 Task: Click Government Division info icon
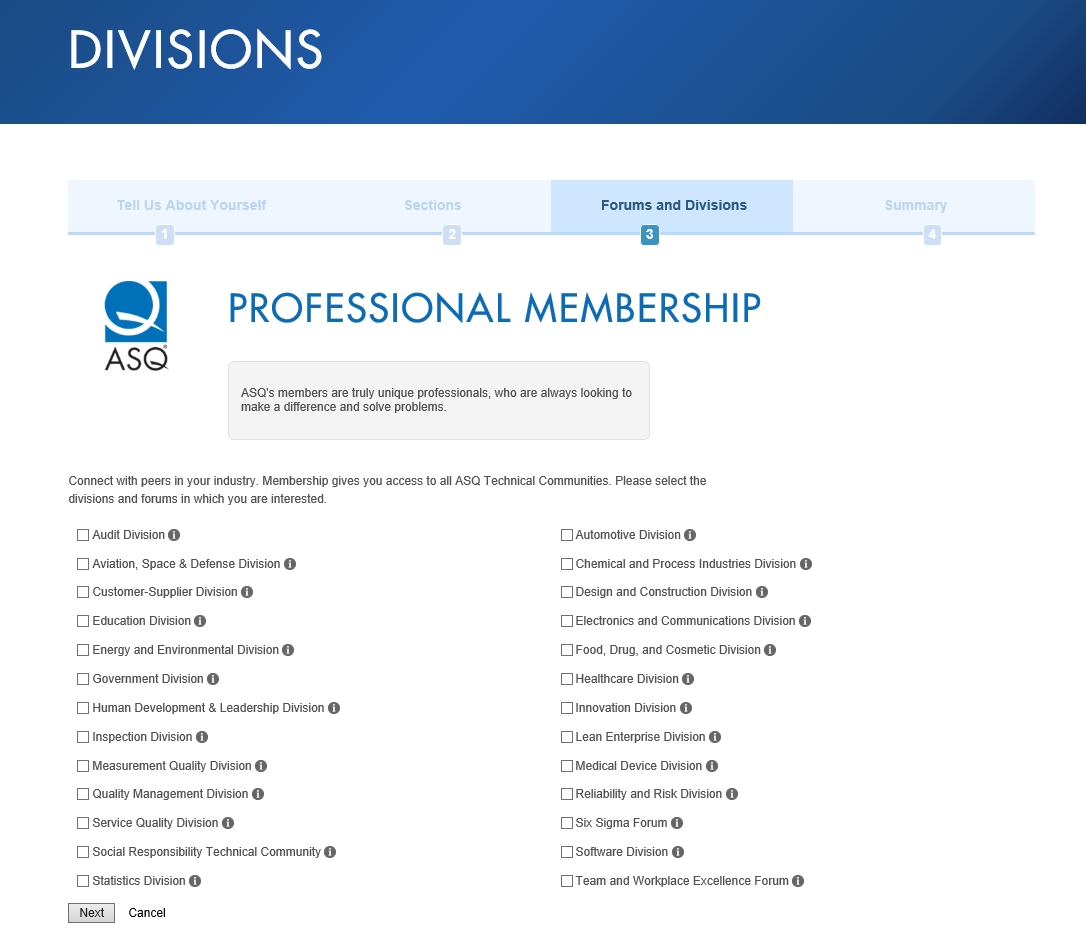213,679
